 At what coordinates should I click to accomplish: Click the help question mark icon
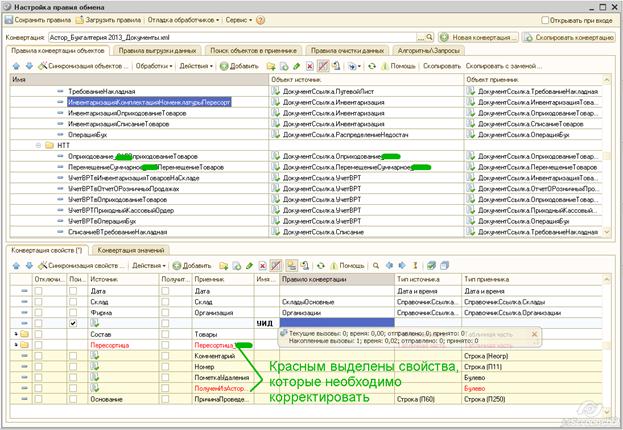pyautogui.click(x=260, y=20)
